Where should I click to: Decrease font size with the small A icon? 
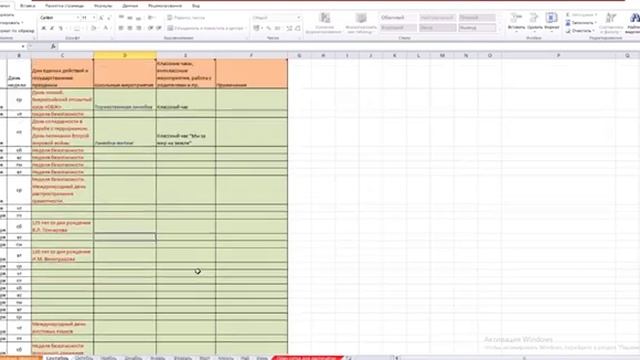pos(109,18)
